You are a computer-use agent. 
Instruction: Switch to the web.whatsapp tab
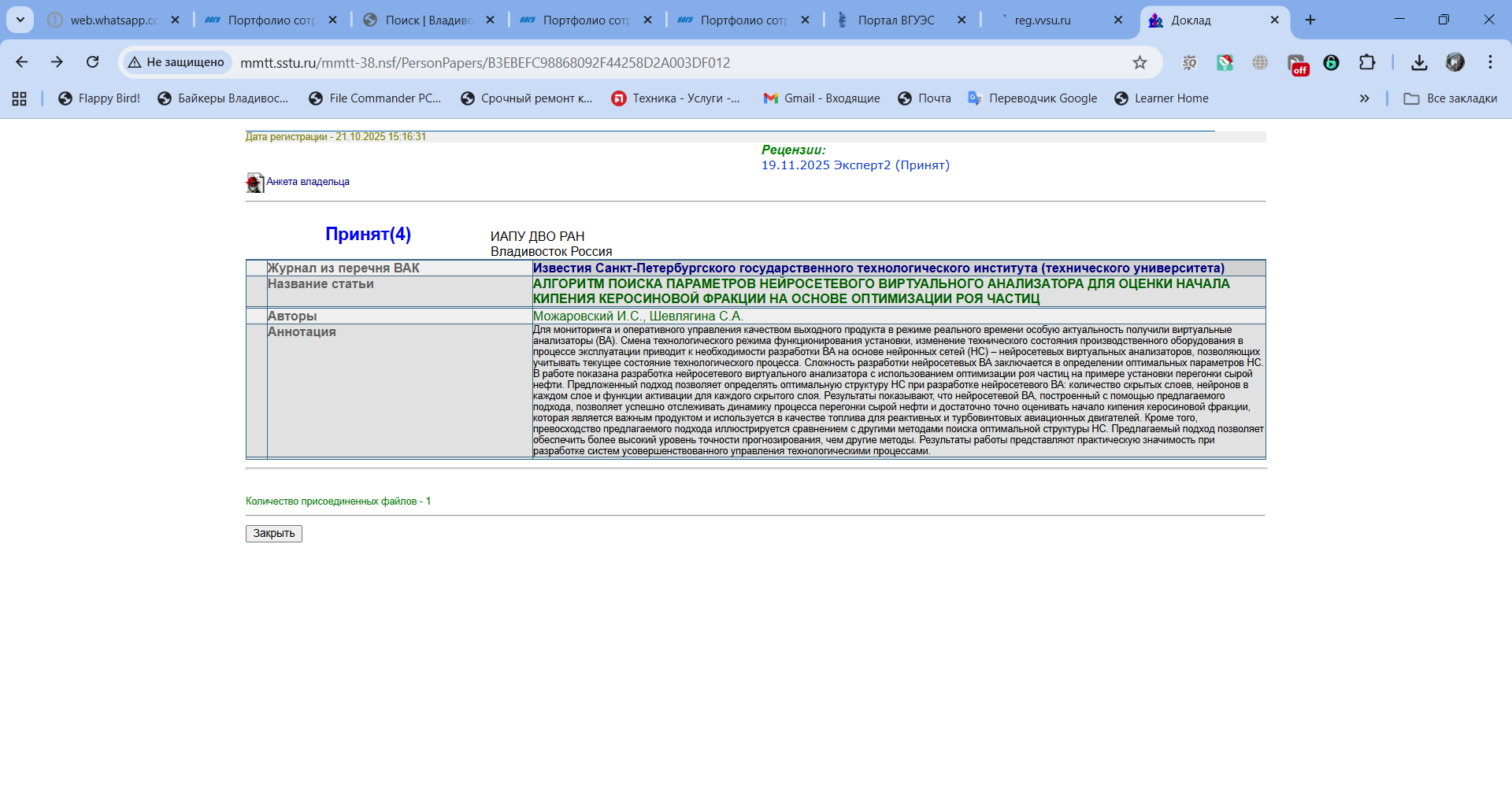pos(113,20)
